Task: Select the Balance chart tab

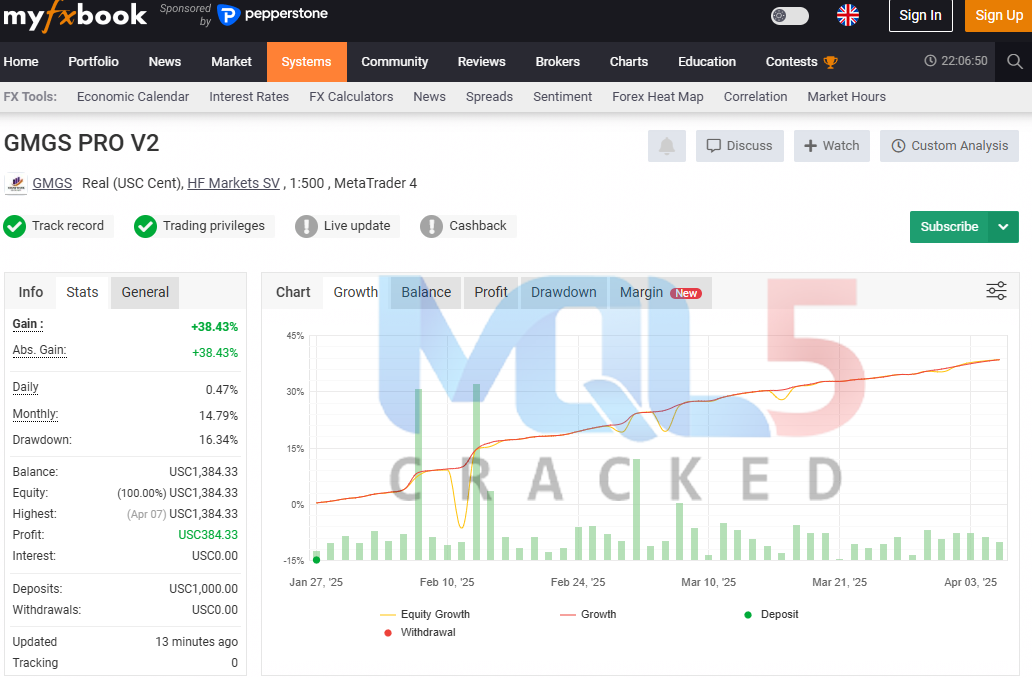Action: coord(426,292)
